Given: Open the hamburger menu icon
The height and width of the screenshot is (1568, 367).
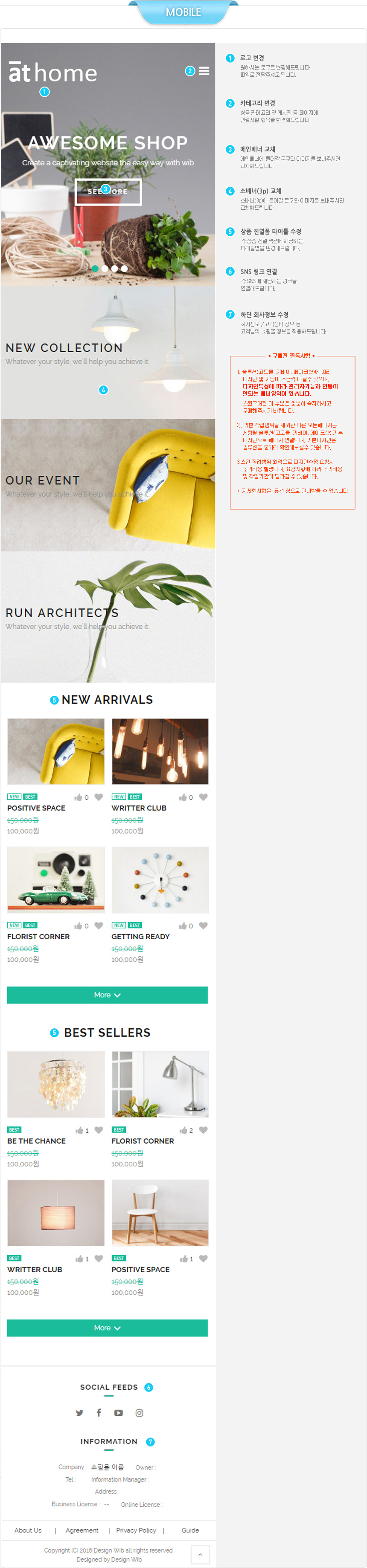Looking at the screenshot, I should click(204, 71).
